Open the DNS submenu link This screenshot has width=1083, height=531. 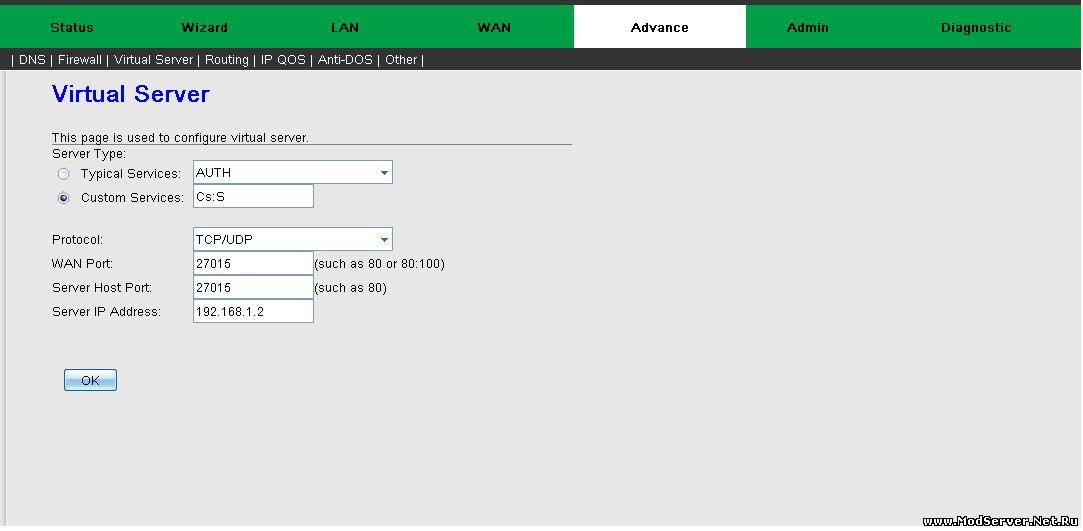(x=32, y=59)
